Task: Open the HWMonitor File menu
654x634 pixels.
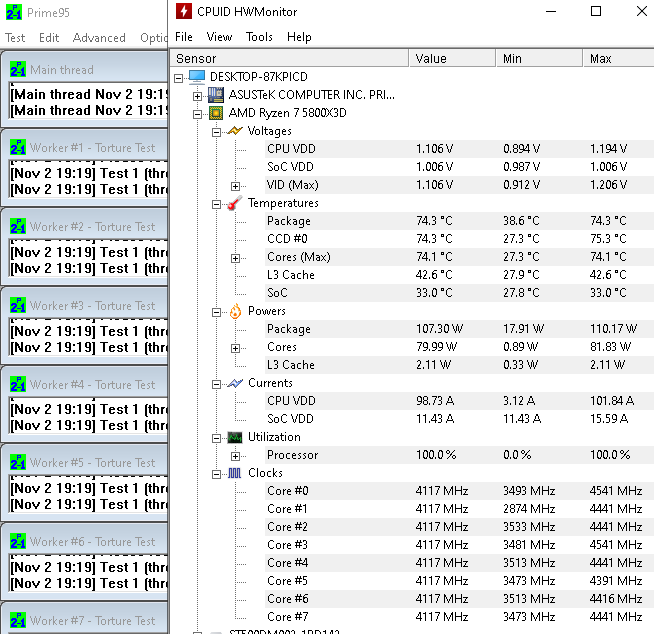Action: click(184, 37)
